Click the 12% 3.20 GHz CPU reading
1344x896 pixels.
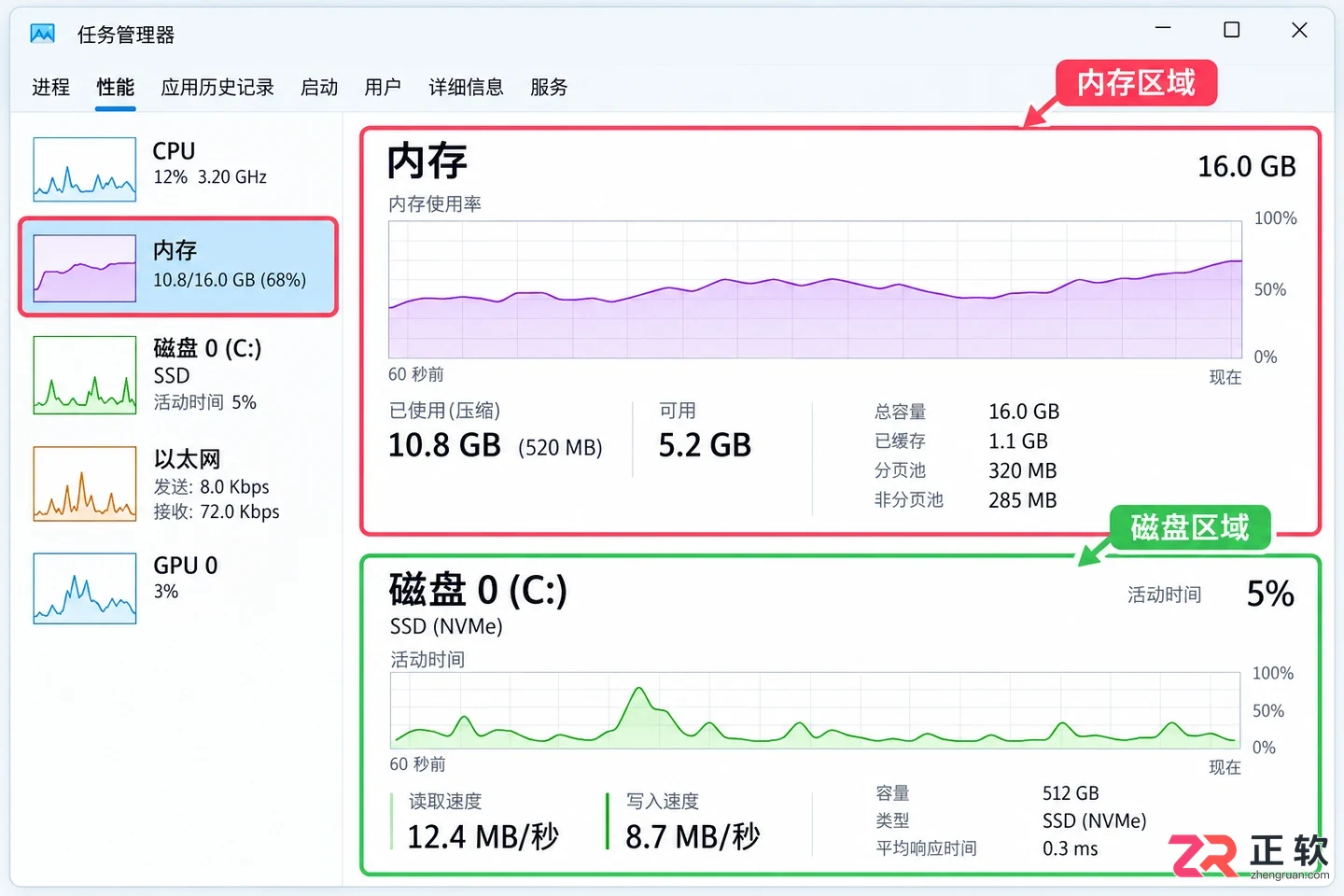point(210,177)
